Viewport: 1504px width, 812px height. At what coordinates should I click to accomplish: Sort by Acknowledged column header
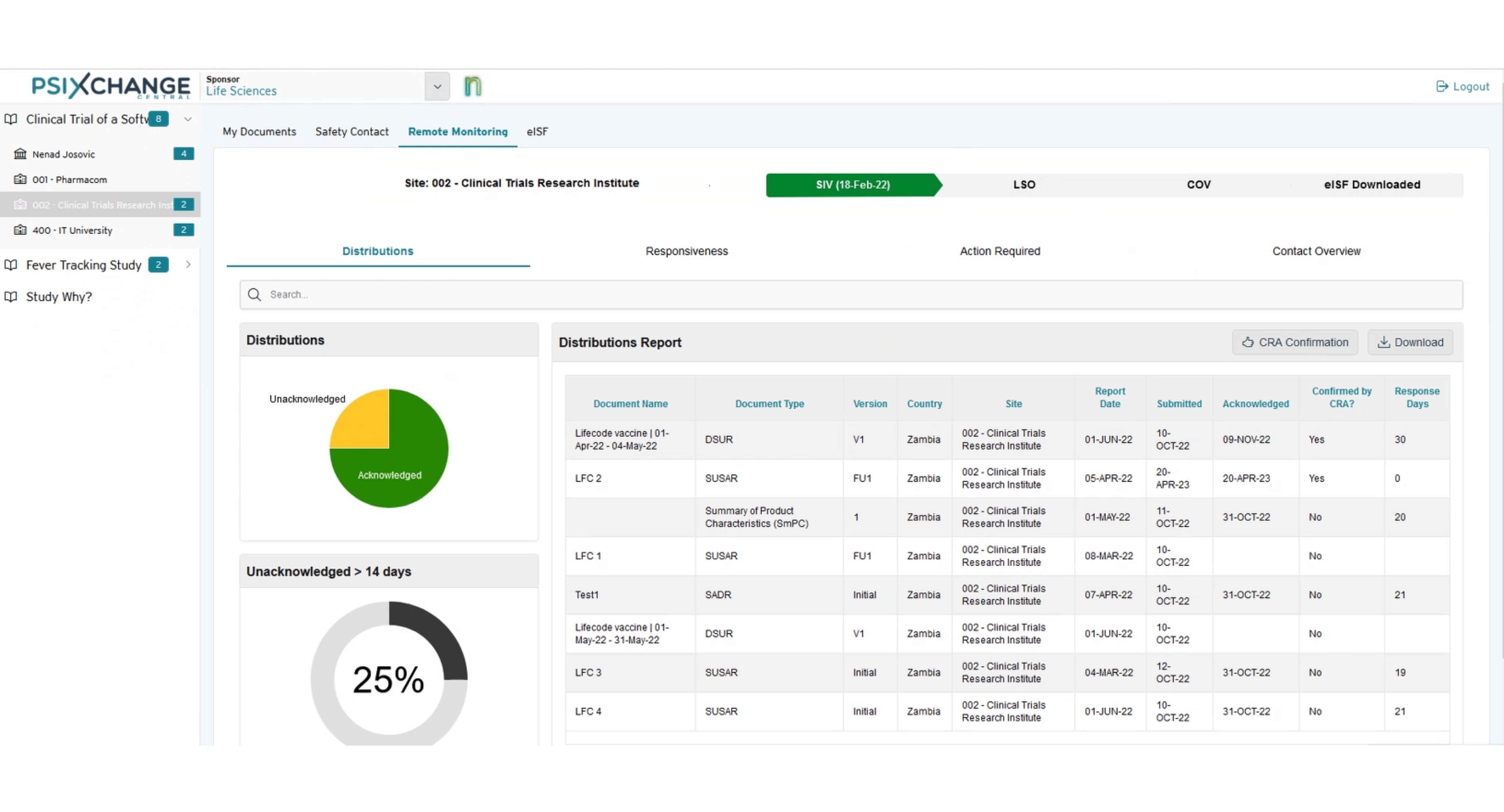click(x=1256, y=404)
